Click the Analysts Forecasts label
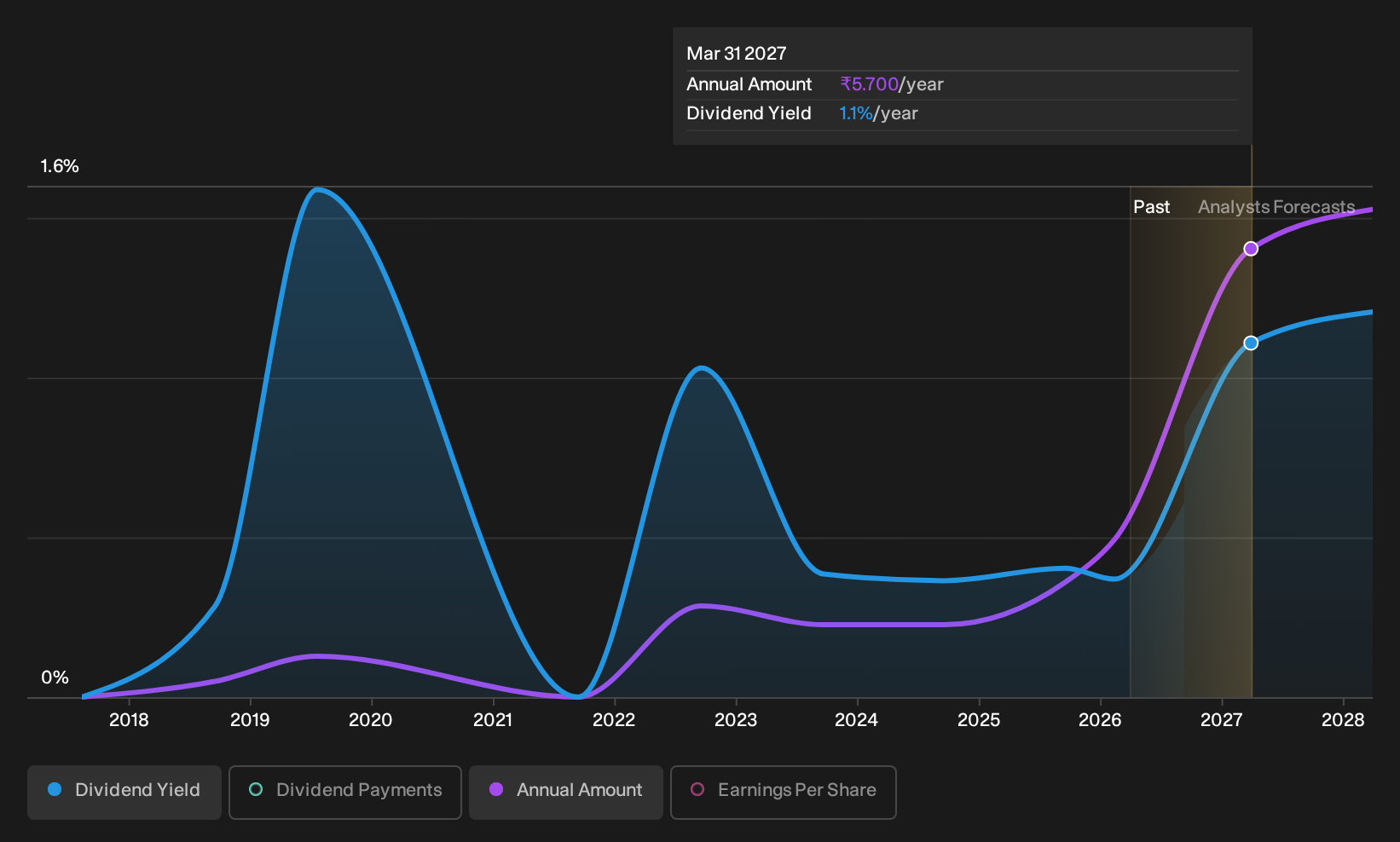This screenshot has width=1400, height=842. [1276, 207]
